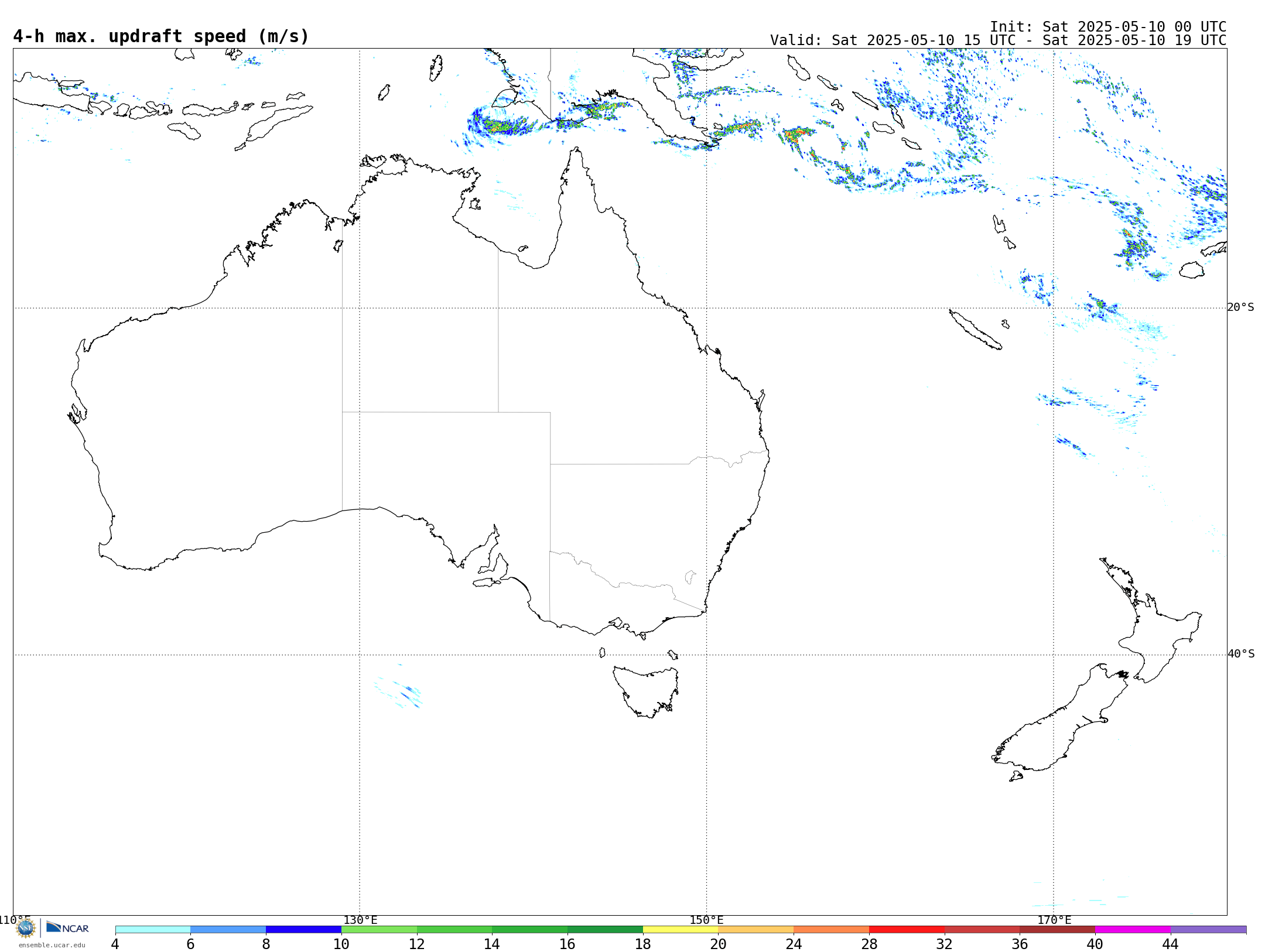Image resolution: width=1265 pixels, height=952 pixels.
Task: Select the darkest green 16–18 m/s swatch
Action: 605,930
